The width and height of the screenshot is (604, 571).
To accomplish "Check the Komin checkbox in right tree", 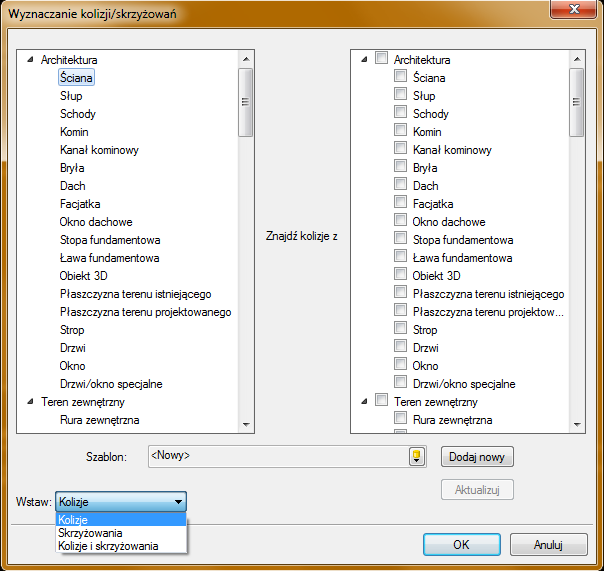I will tap(401, 130).
